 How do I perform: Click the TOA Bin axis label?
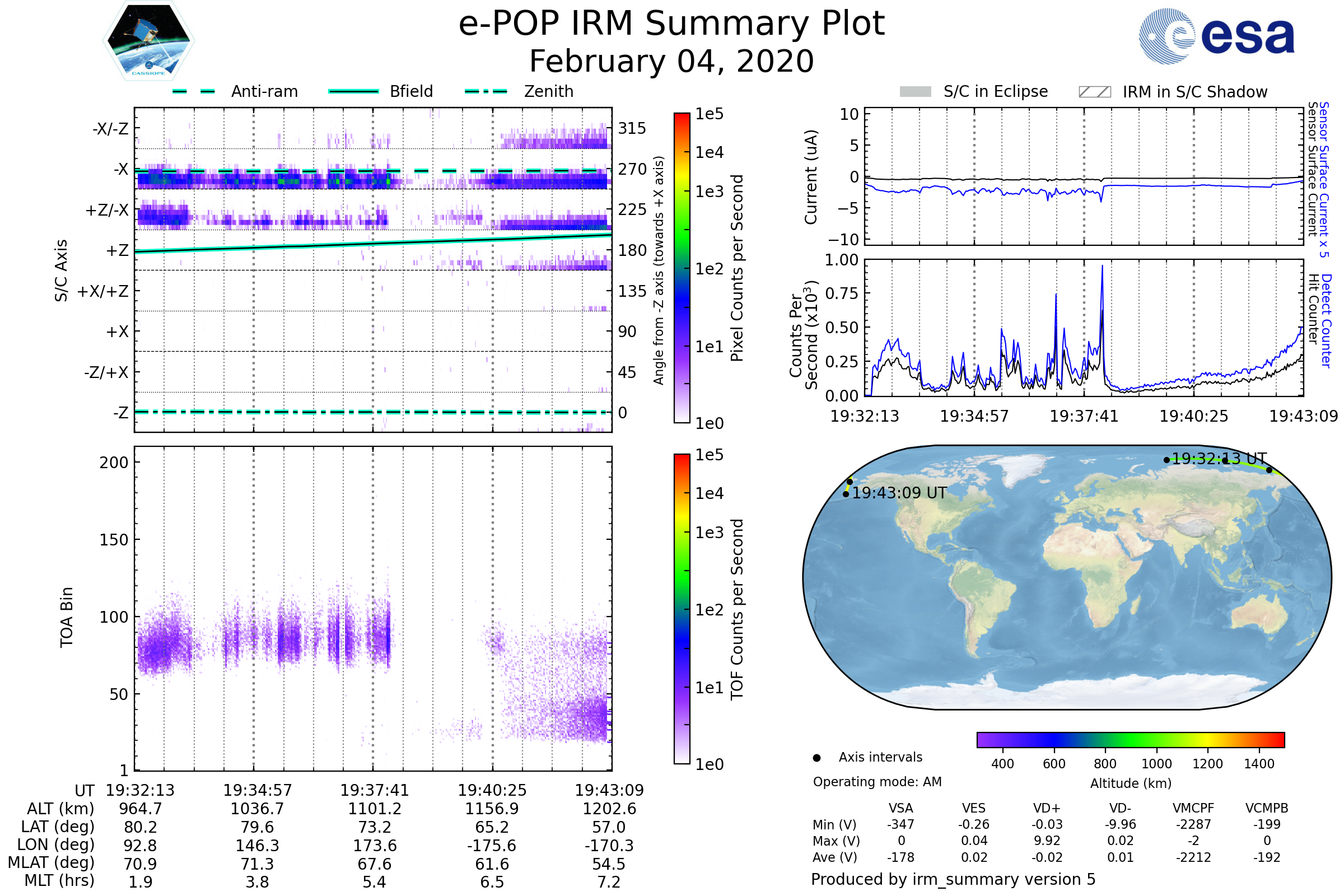click(66, 617)
